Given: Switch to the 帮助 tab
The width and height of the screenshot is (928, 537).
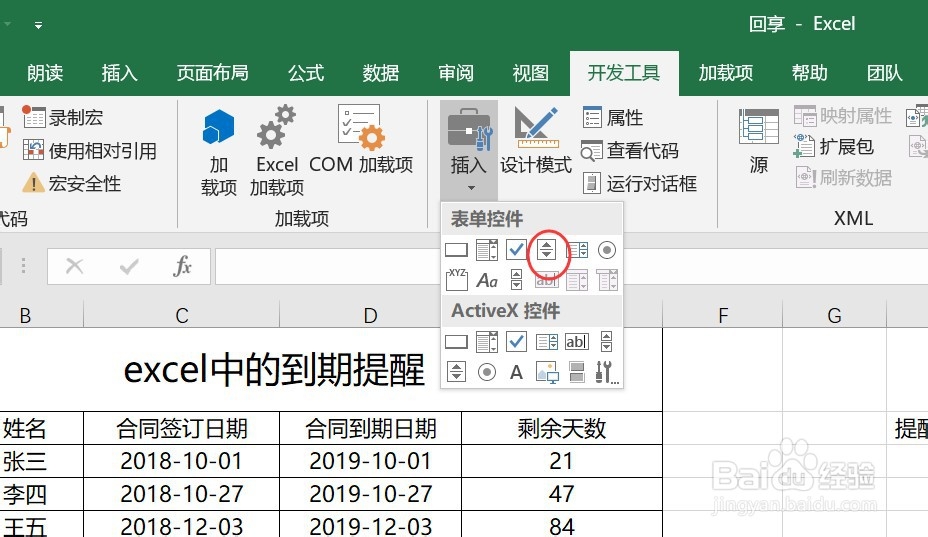Looking at the screenshot, I should tap(809, 73).
